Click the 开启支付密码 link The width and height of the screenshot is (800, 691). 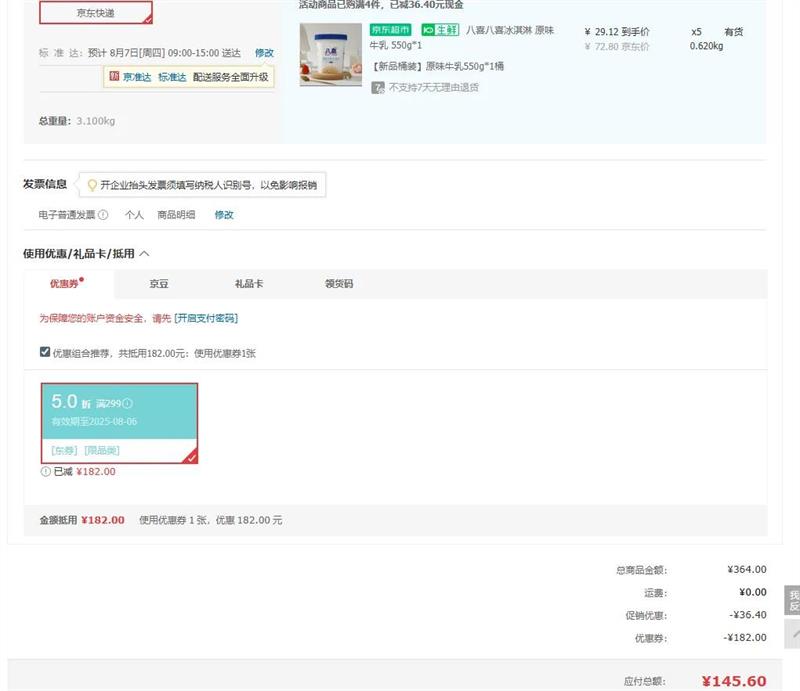tap(206, 318)
